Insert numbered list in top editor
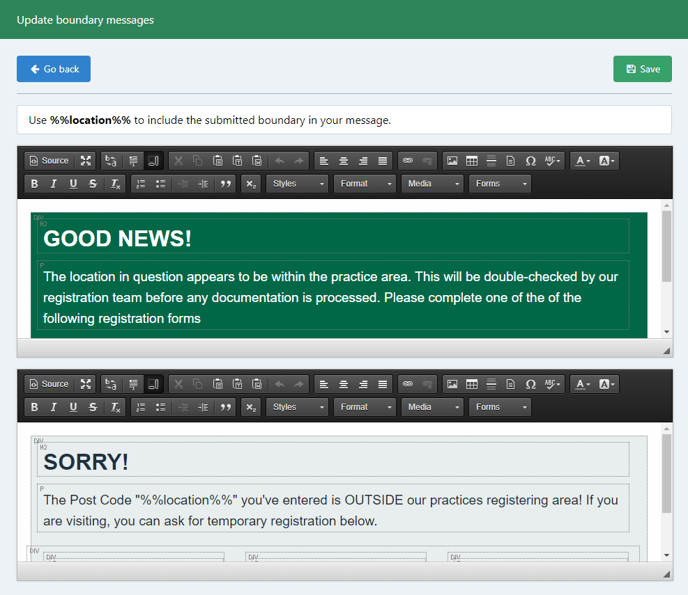Screen dimensions: 688x595 coord(141,184)
